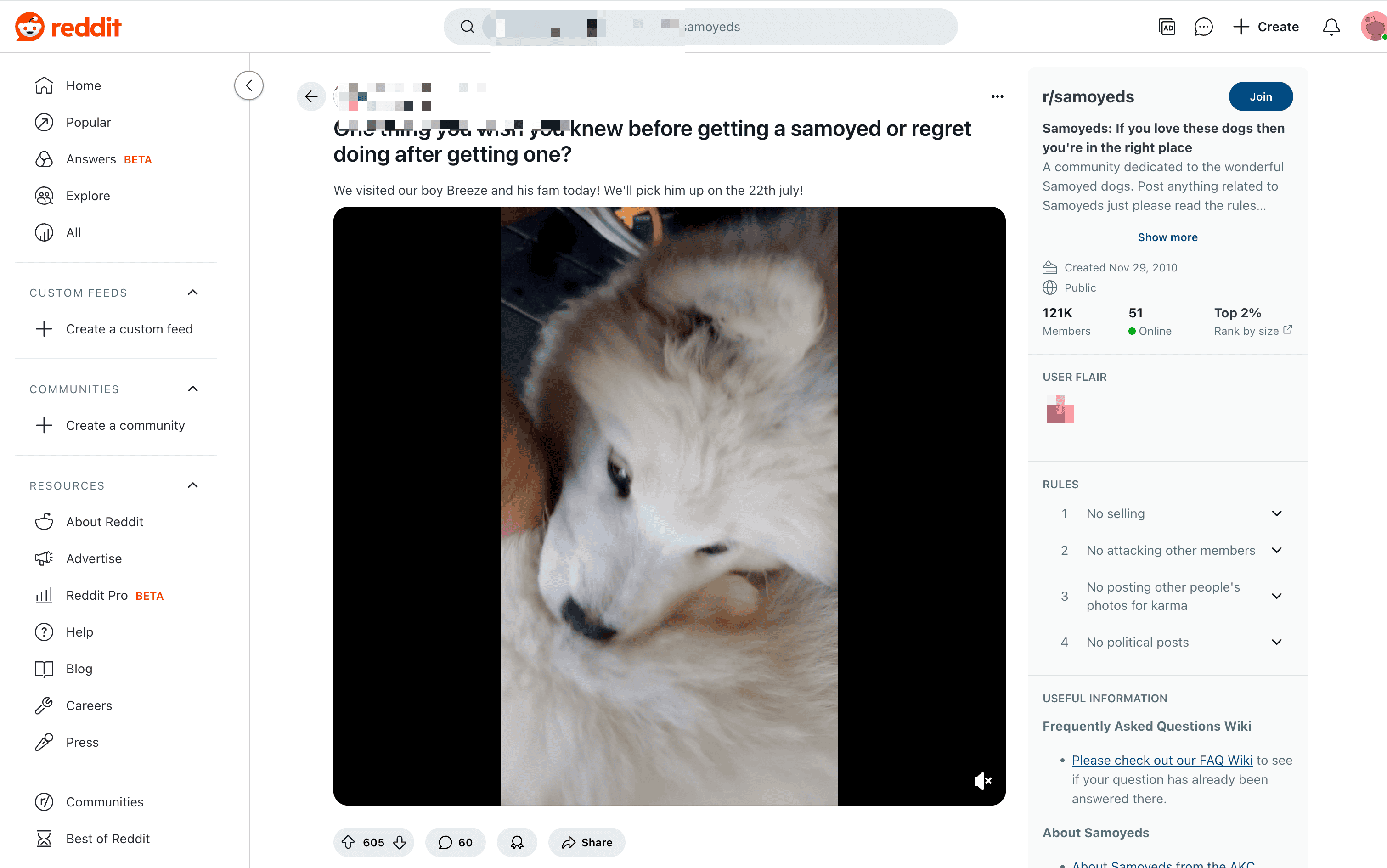This screenshot has height=868, width=1387.
Task: Collapse the Custom Feeds section
Action: tap(193, 293)
